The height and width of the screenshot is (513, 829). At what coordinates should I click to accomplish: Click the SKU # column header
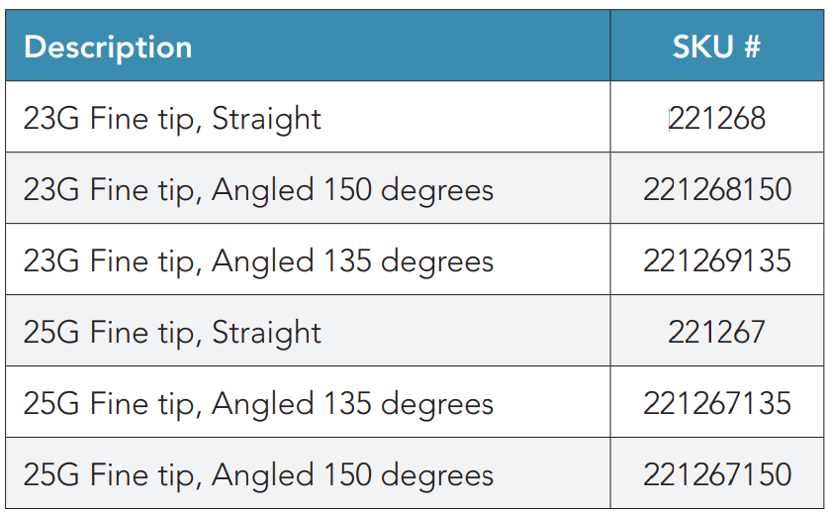pos(716,47)
